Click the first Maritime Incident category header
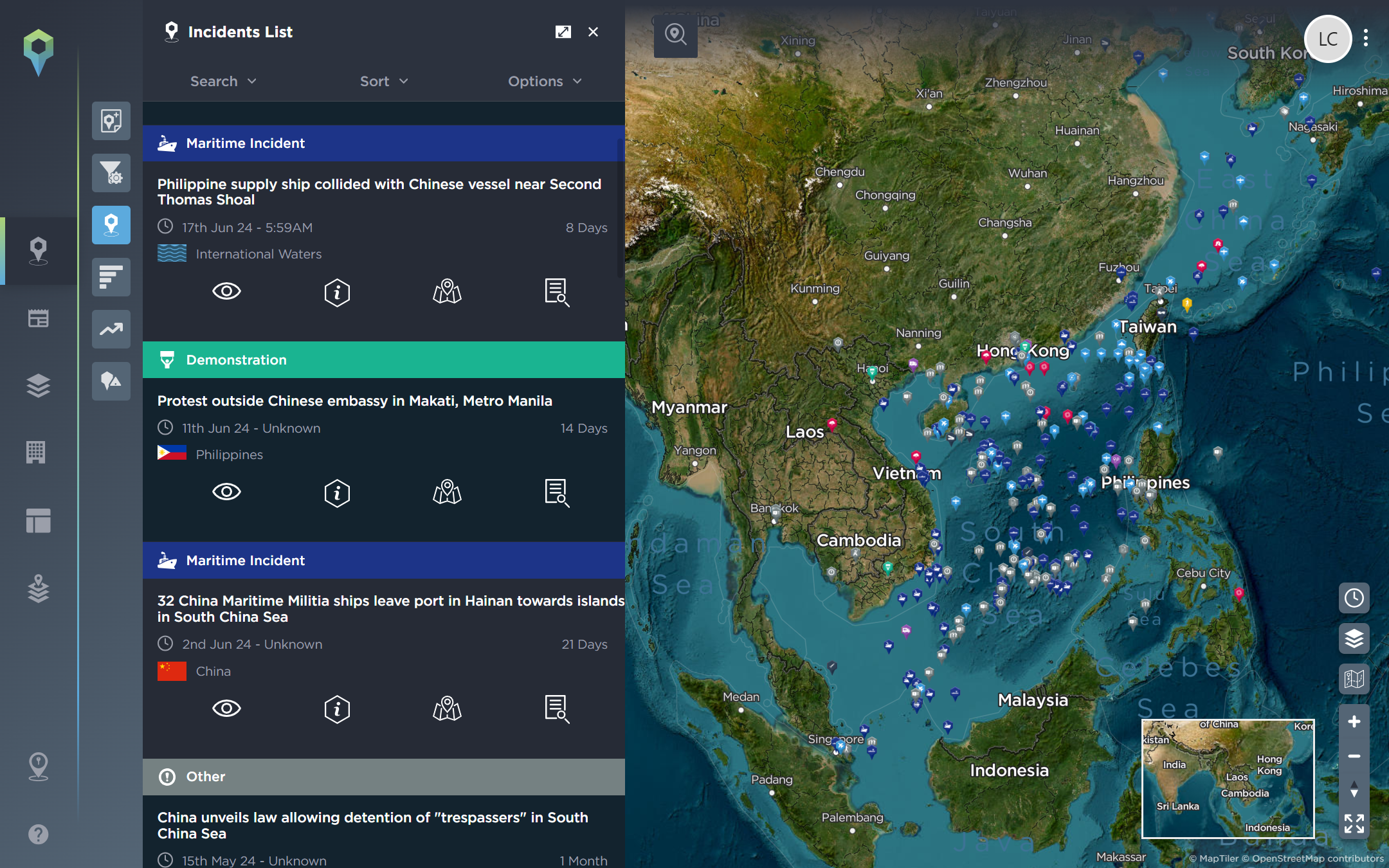Viewport: 1389px width, 868px height. click(x=384, y=143)
